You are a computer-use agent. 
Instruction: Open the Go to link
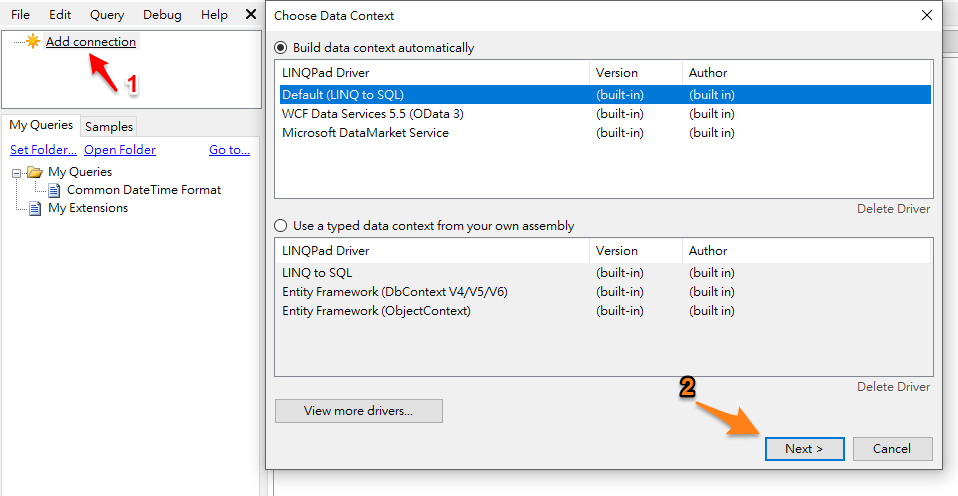click(229, 150)
